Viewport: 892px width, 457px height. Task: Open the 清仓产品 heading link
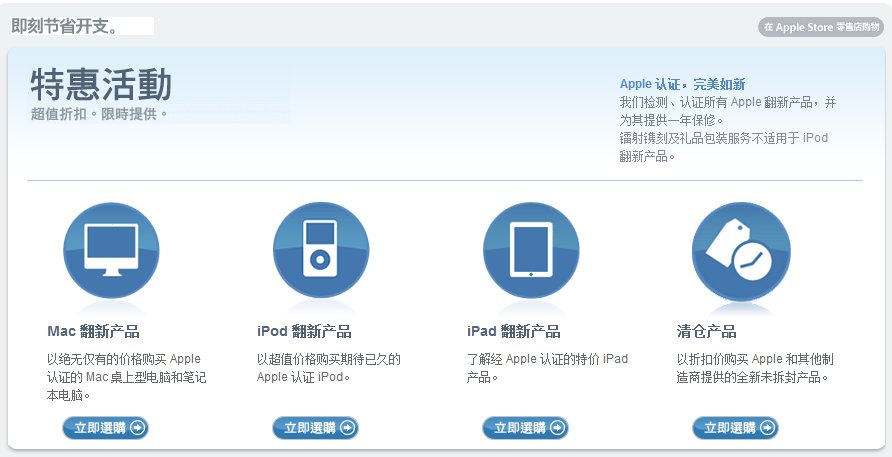[x=707, y=331]
